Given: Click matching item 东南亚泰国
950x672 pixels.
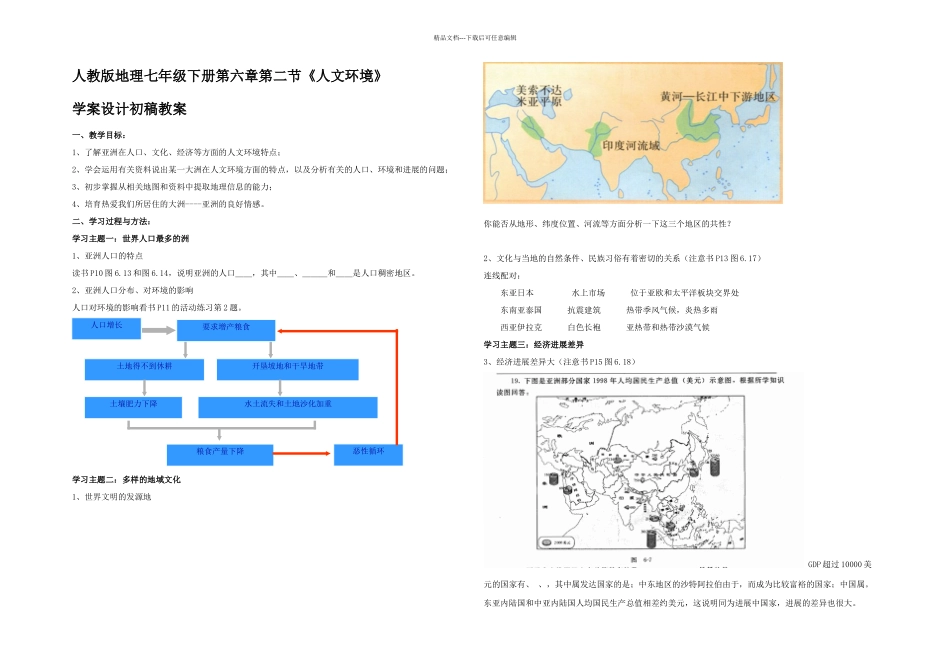Looking at the screenshot, I should (x=521, y=310).
